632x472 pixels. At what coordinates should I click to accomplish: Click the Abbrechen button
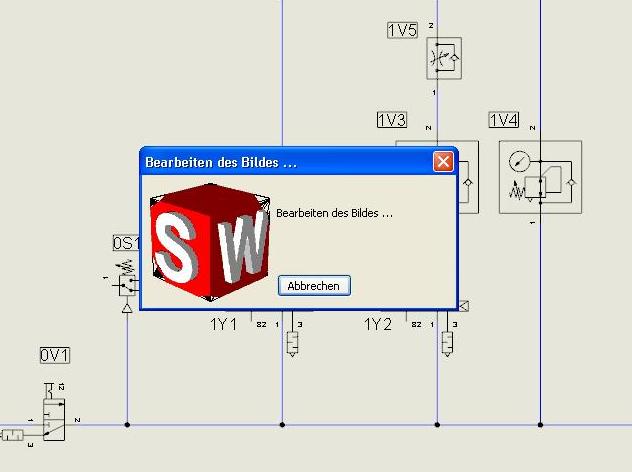[314, 286]
